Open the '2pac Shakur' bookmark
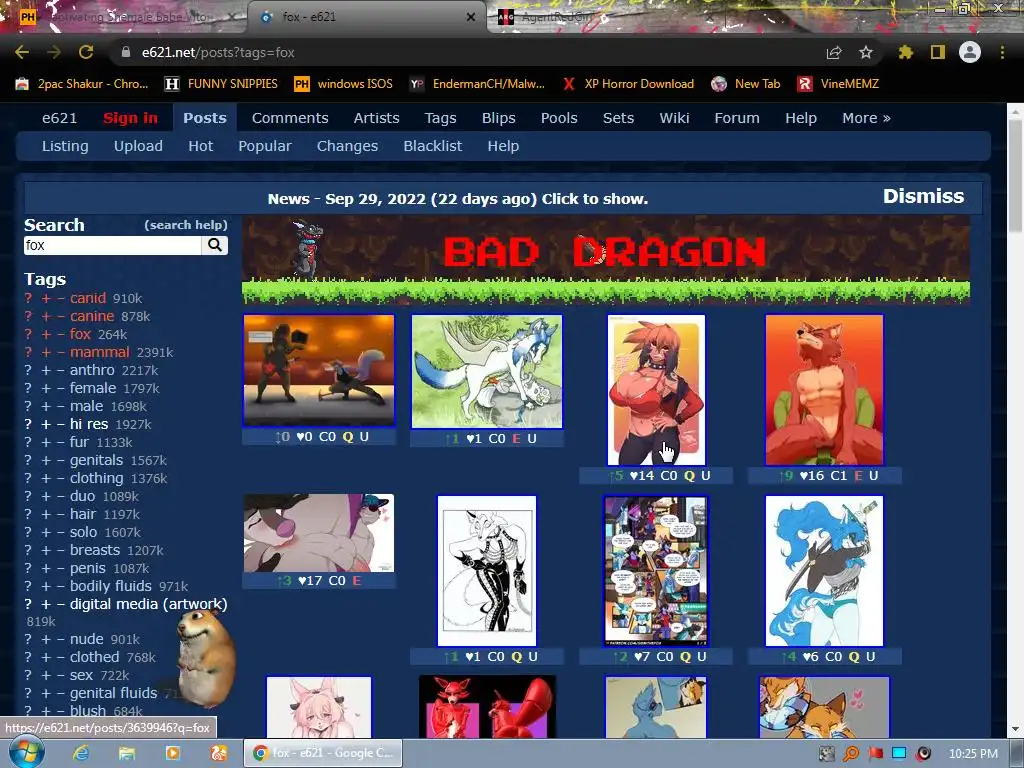Screen dimensions: 1024x768 tap(82, 84)
